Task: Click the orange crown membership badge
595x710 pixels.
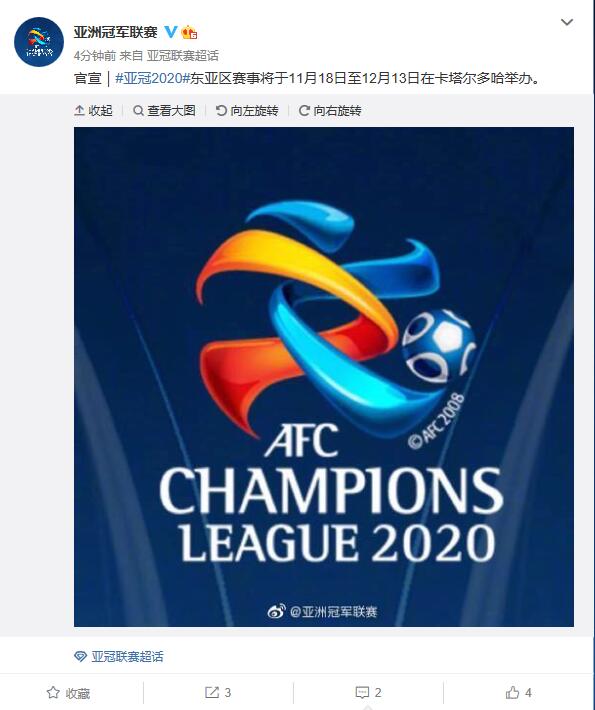Action: (x=189, y=33)
